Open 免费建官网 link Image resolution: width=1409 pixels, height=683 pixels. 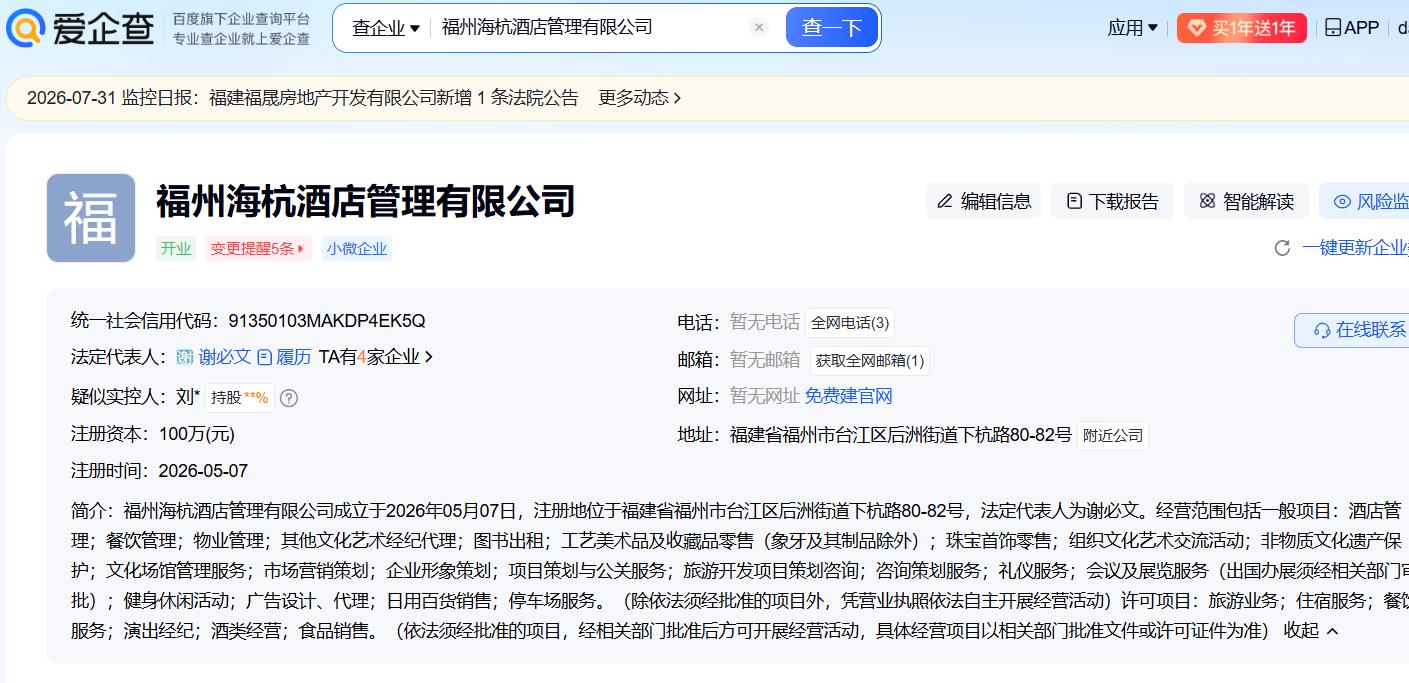click(848, 396)
